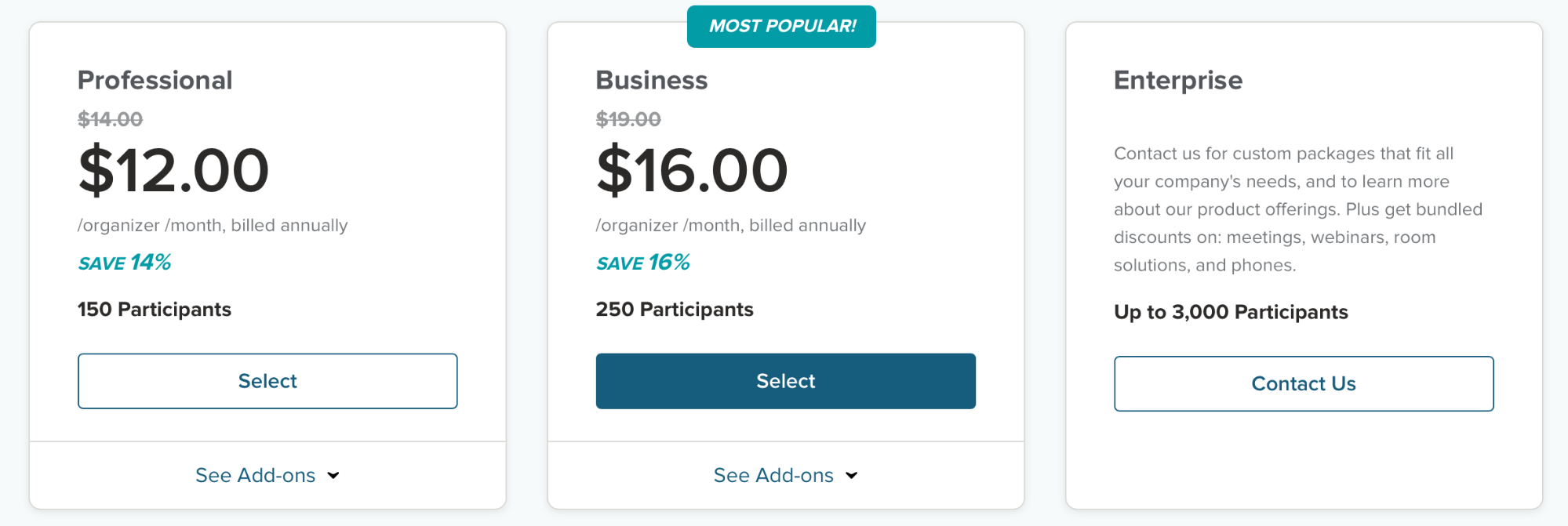Viewport: 1568px width, 526px height.
Task: Click the Professional plan heading
Action: (155, 80)
